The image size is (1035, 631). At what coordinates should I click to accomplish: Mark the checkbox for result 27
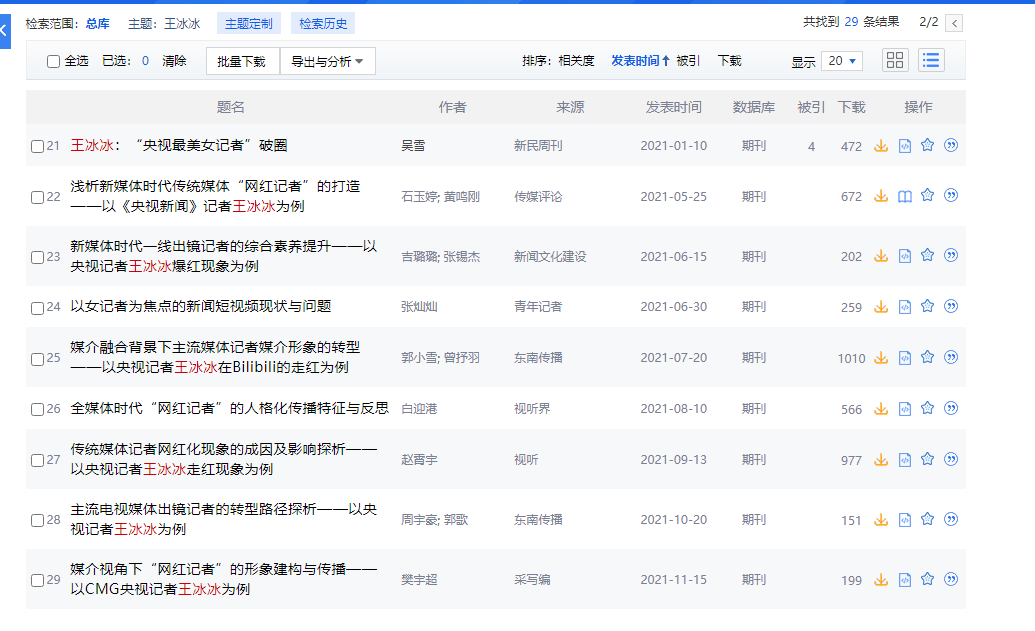38,461
